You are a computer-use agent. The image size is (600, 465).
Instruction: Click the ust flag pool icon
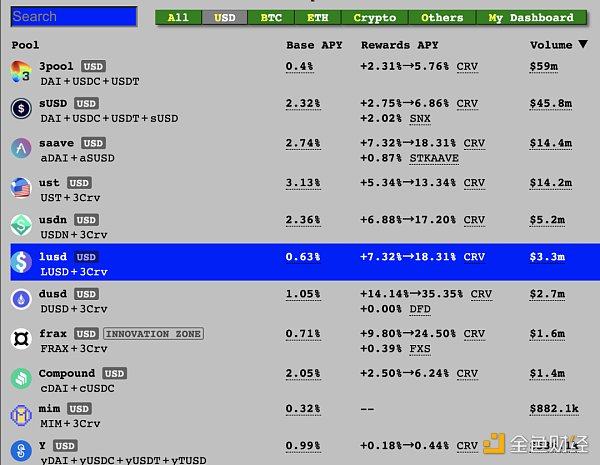(21, 188)
